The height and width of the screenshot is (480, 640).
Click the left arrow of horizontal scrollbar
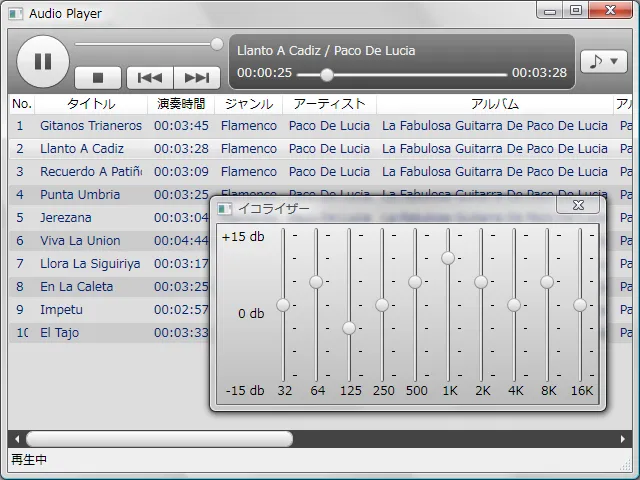point(16,439)
